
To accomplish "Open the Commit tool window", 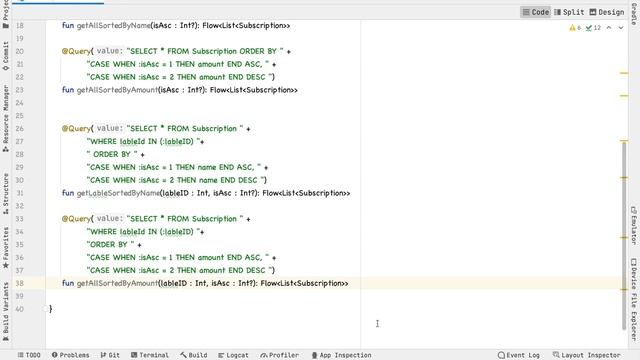I will pyautogui.click(x=5, y=56).
